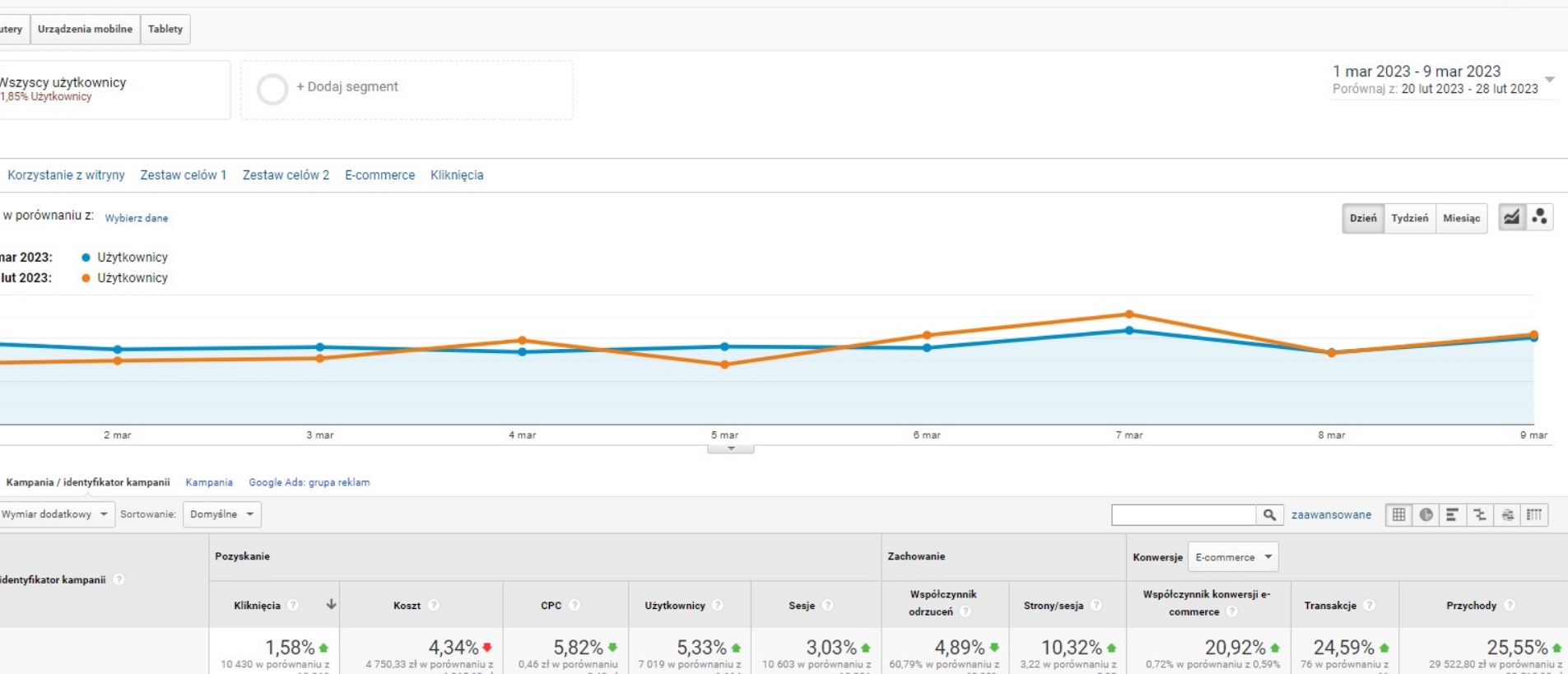The height and width of the screenshot is (674, 1568).
Task: Sort table by CPC column header
Action: (551, 606)
